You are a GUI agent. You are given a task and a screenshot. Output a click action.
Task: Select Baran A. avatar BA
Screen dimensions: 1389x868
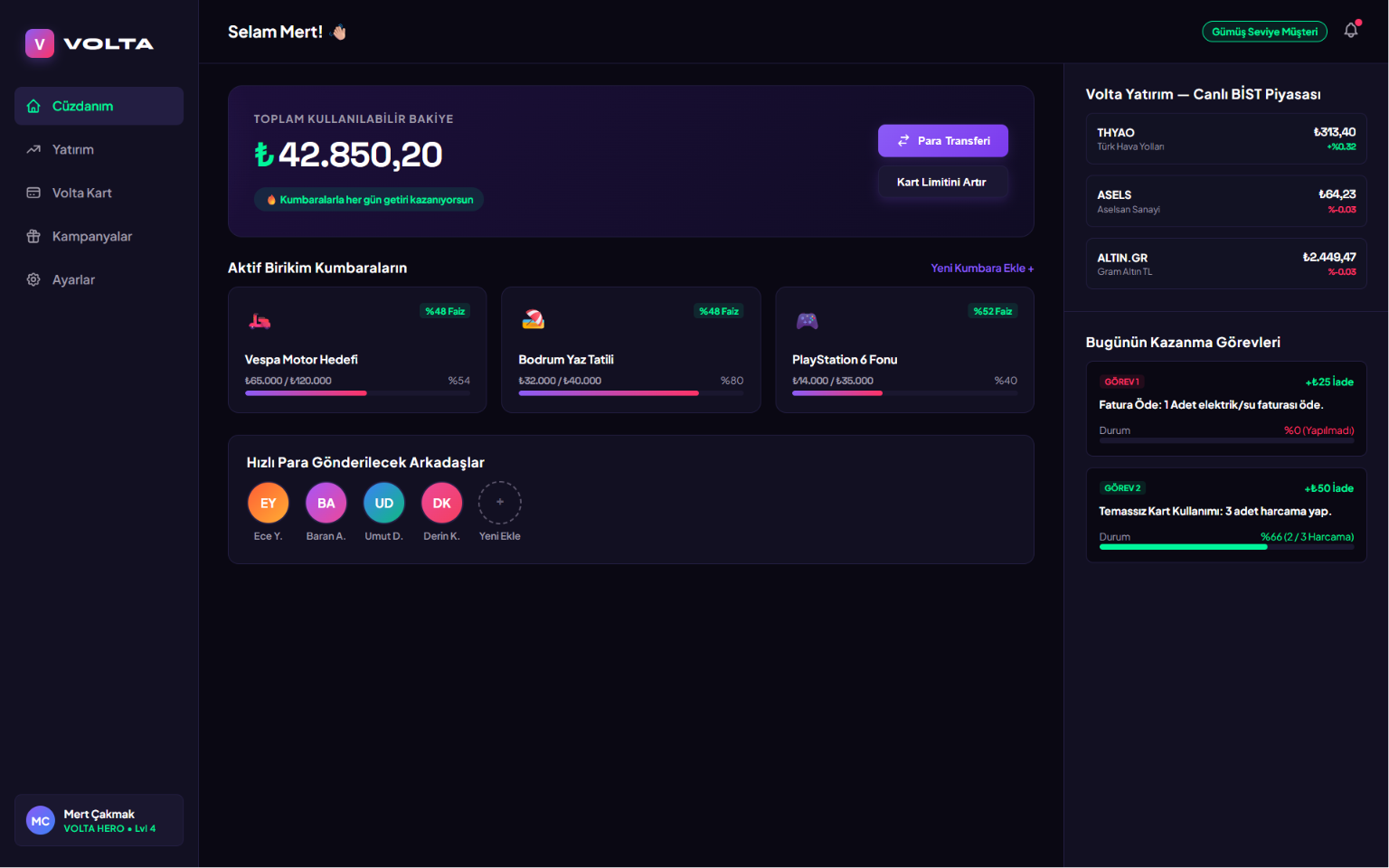pyautogui.click(x=326, y=503)
